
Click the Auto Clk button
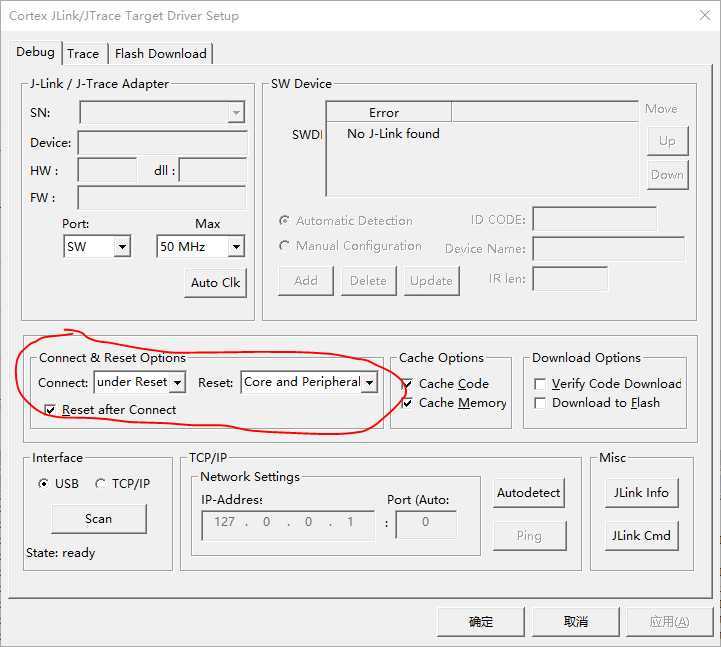tap(216, 282)
